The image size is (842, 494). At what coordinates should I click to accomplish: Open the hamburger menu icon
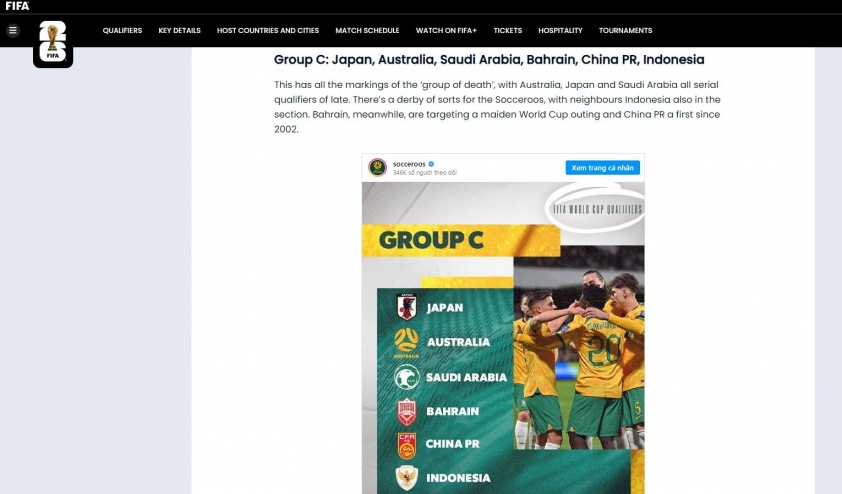click(13, 31)
